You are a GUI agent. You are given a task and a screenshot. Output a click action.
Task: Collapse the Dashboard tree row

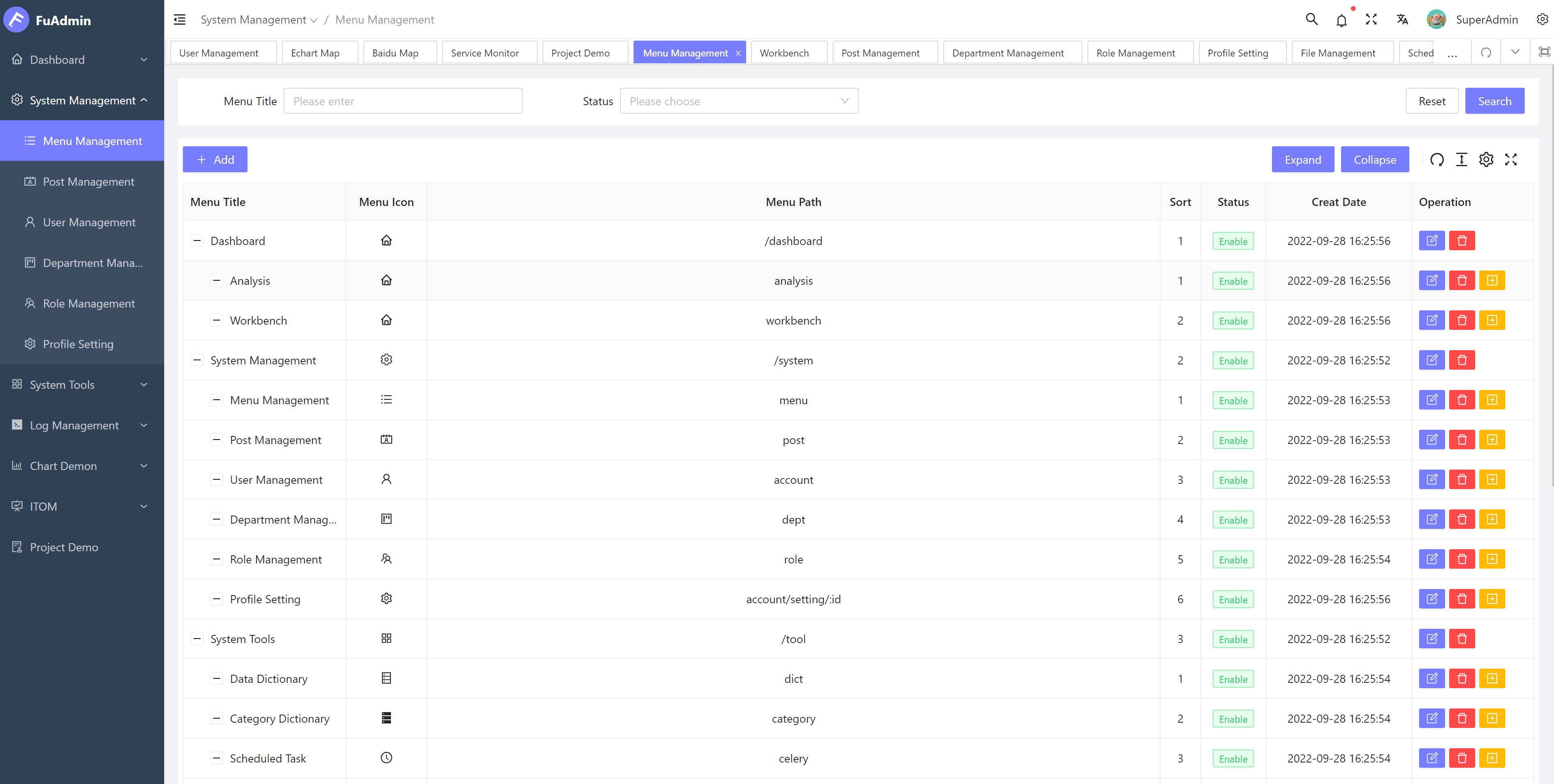coord(197,240)
